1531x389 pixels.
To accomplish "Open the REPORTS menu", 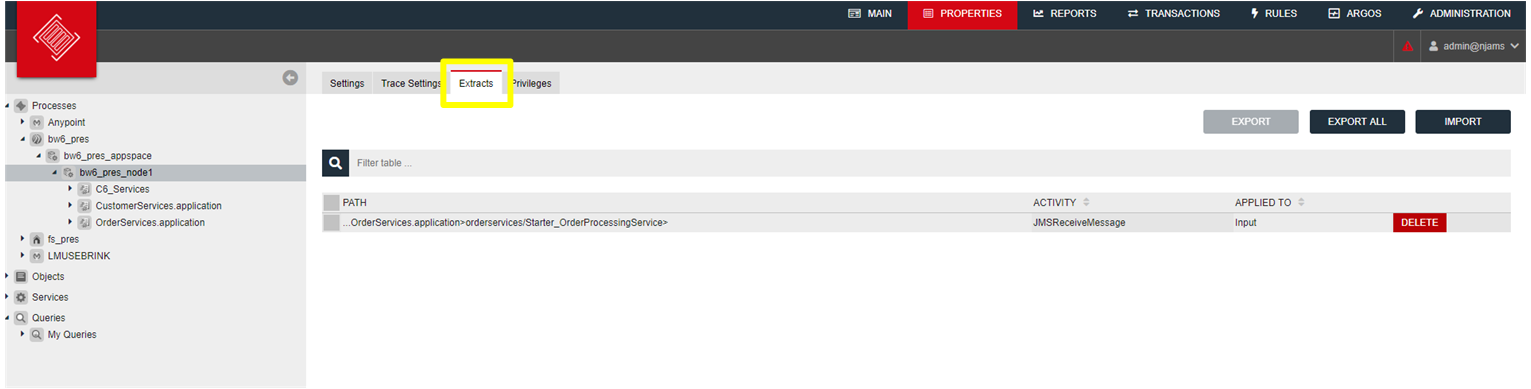I will pyautogui.click(x=1065, y=14).
